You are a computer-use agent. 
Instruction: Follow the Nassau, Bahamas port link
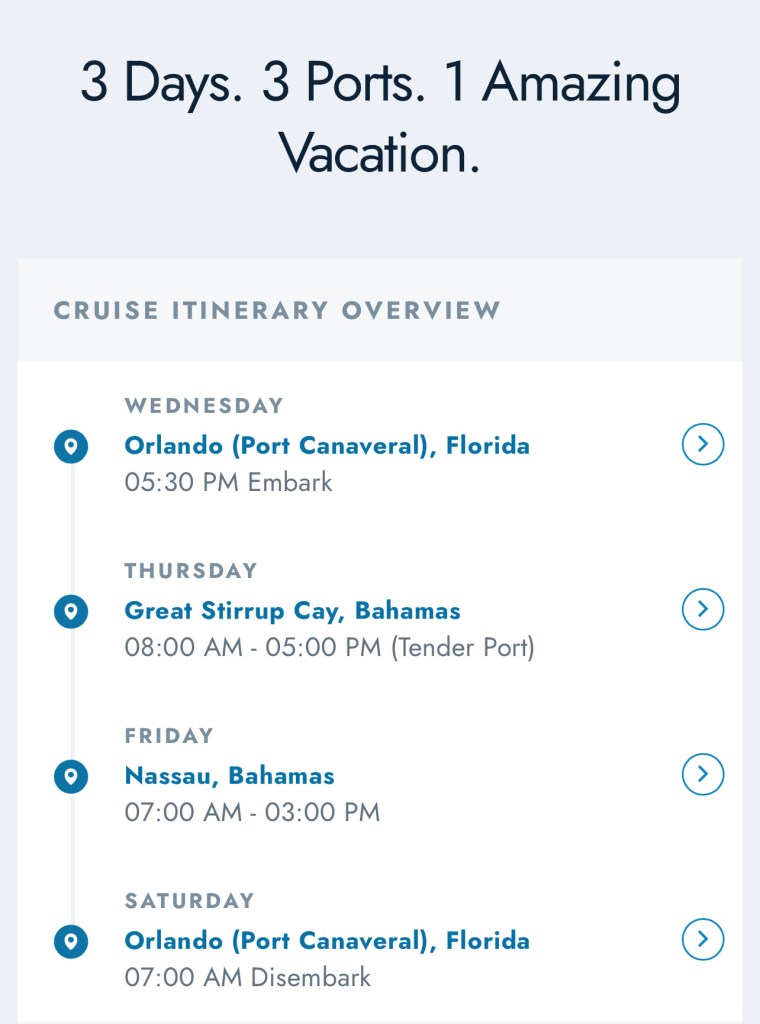click(229, 776)
